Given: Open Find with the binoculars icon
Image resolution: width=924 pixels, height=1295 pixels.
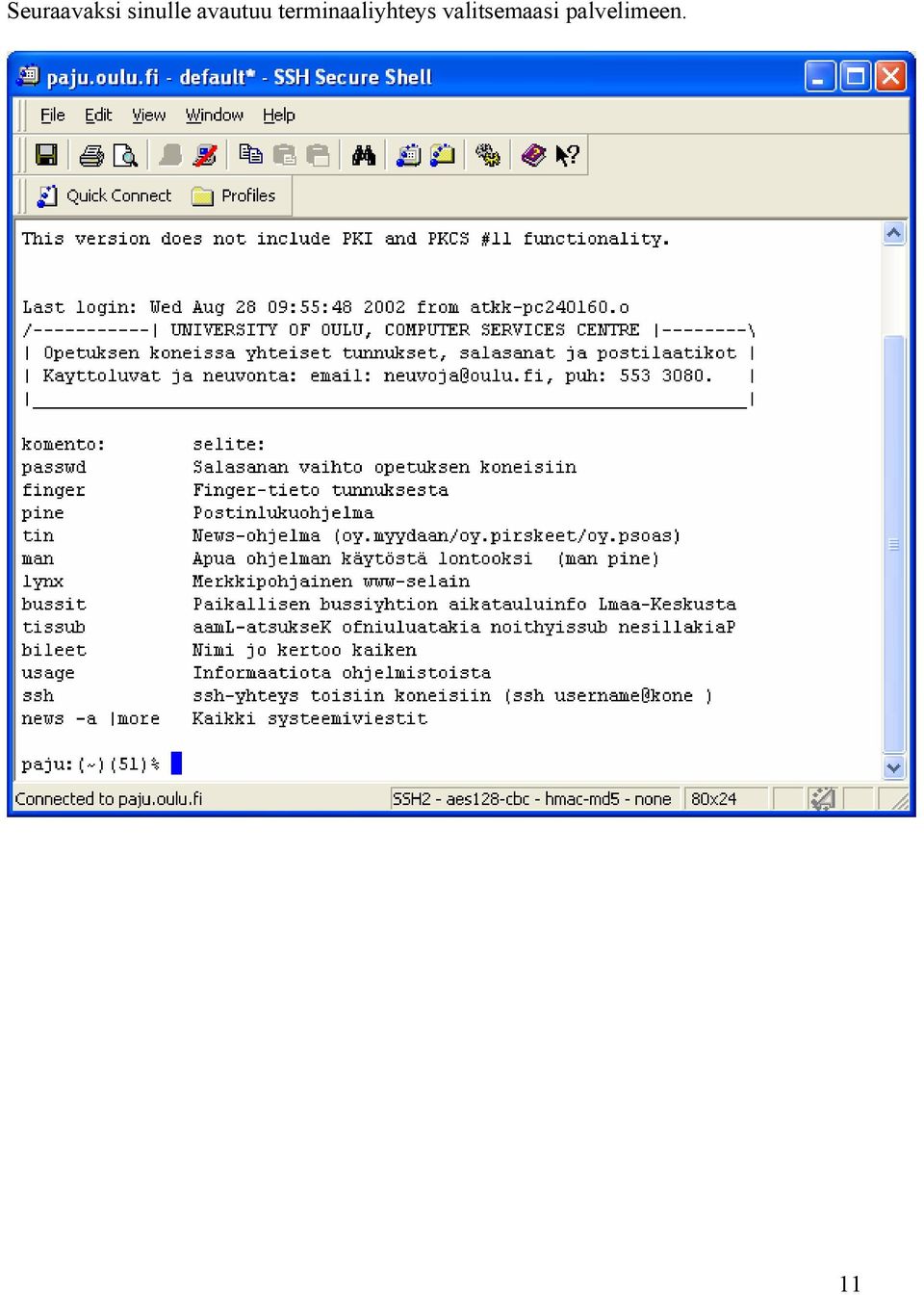Looking at the screenshot, I should click(364, 155).
